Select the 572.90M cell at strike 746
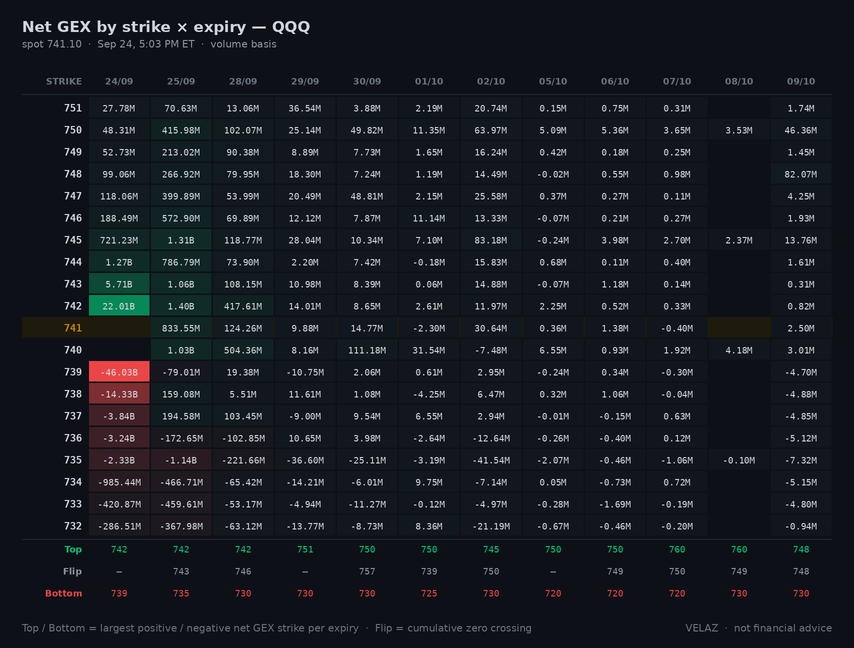This screenshot has width=854, height=648. pyautogui.click(x=181, y=218)
